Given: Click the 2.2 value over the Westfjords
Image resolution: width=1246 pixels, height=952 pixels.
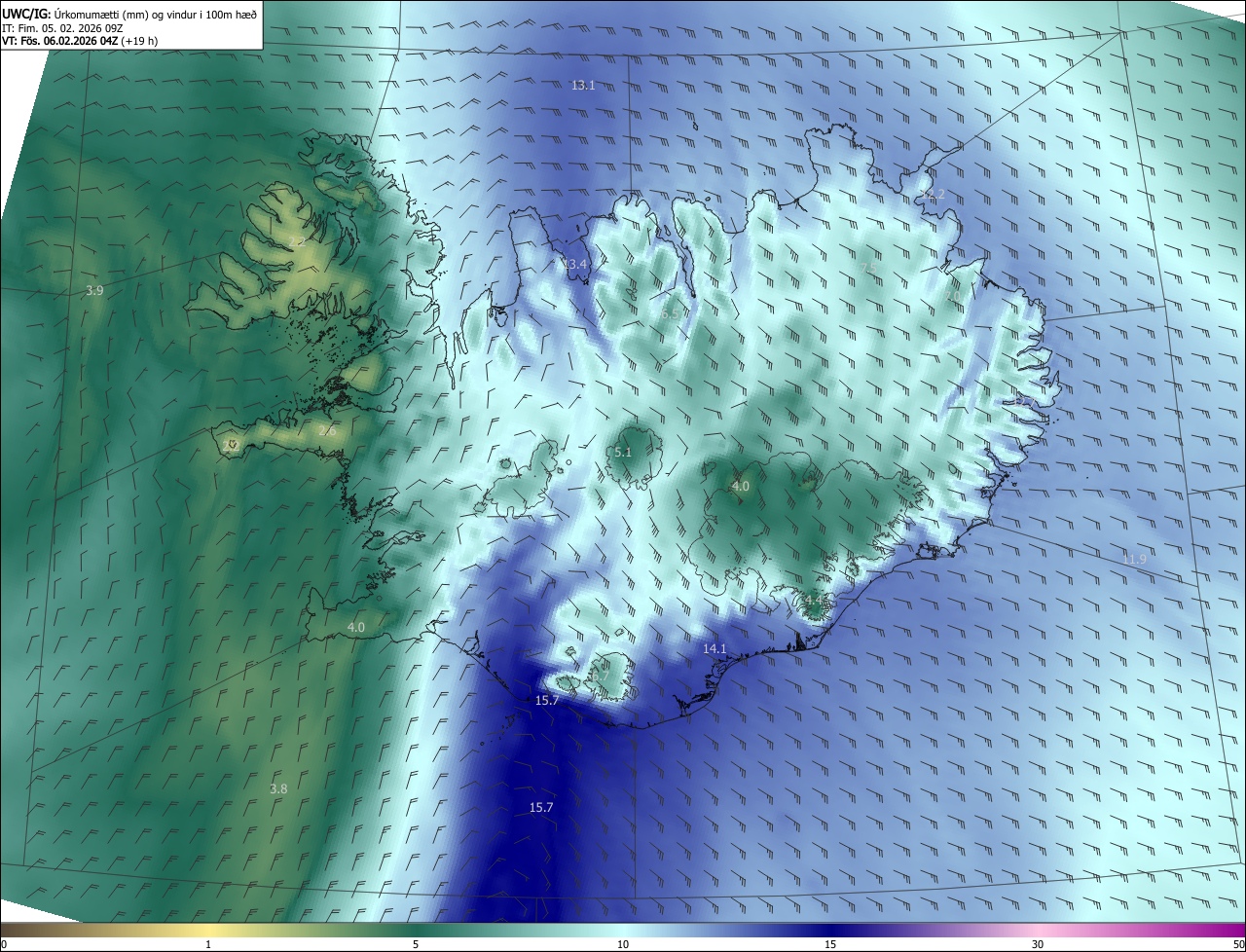Looking at the screenshot, I should tap(297, 241).
